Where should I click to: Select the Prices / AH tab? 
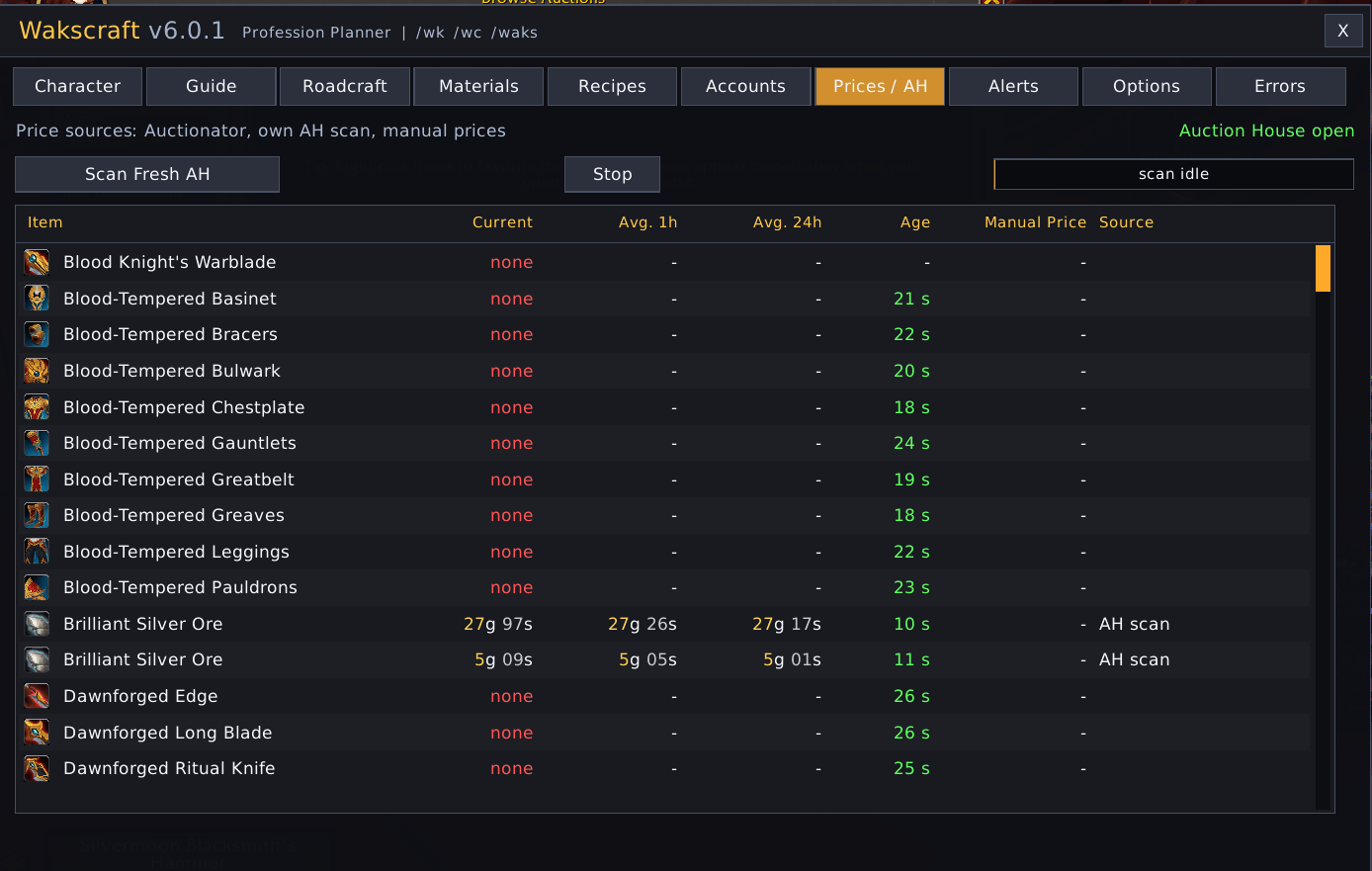[x=880, y=86]
